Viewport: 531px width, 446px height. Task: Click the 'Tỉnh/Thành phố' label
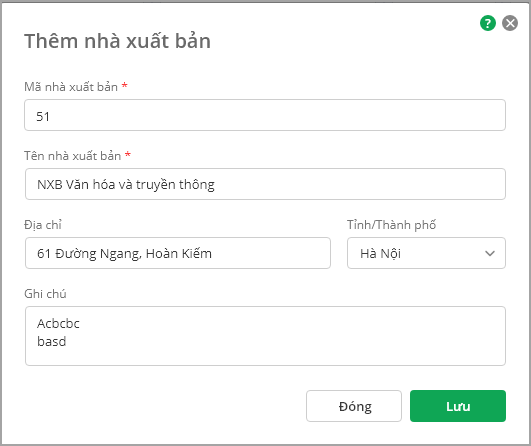pos(391,225)
